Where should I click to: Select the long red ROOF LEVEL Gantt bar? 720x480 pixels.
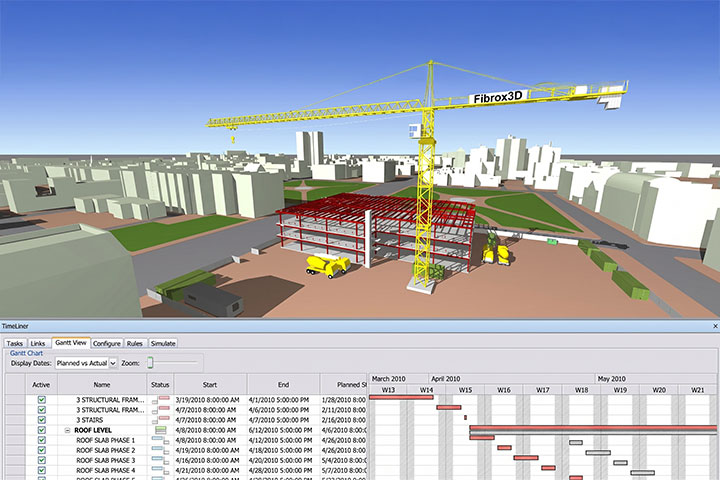[593, 428]
